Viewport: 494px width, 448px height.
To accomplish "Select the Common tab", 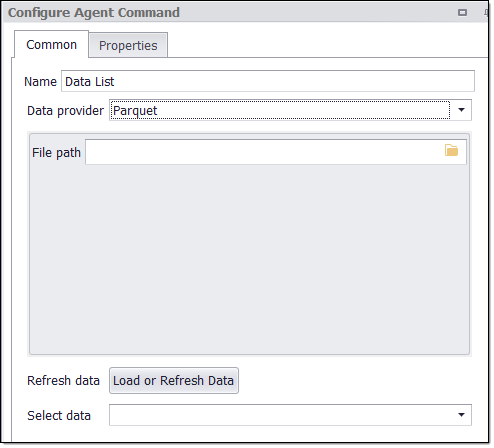I will (x=52, y=45).
